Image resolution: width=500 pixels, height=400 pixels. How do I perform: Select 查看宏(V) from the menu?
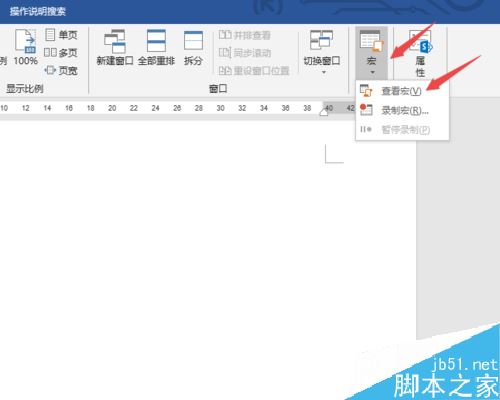coord(402,91)
